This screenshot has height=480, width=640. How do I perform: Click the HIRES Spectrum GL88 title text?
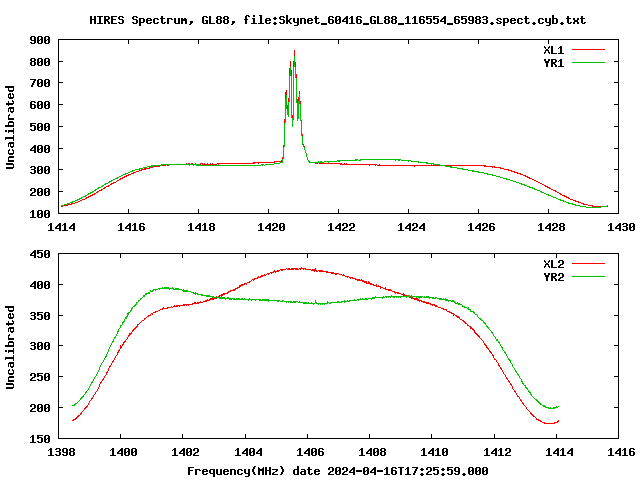click(x=338, y=20)
